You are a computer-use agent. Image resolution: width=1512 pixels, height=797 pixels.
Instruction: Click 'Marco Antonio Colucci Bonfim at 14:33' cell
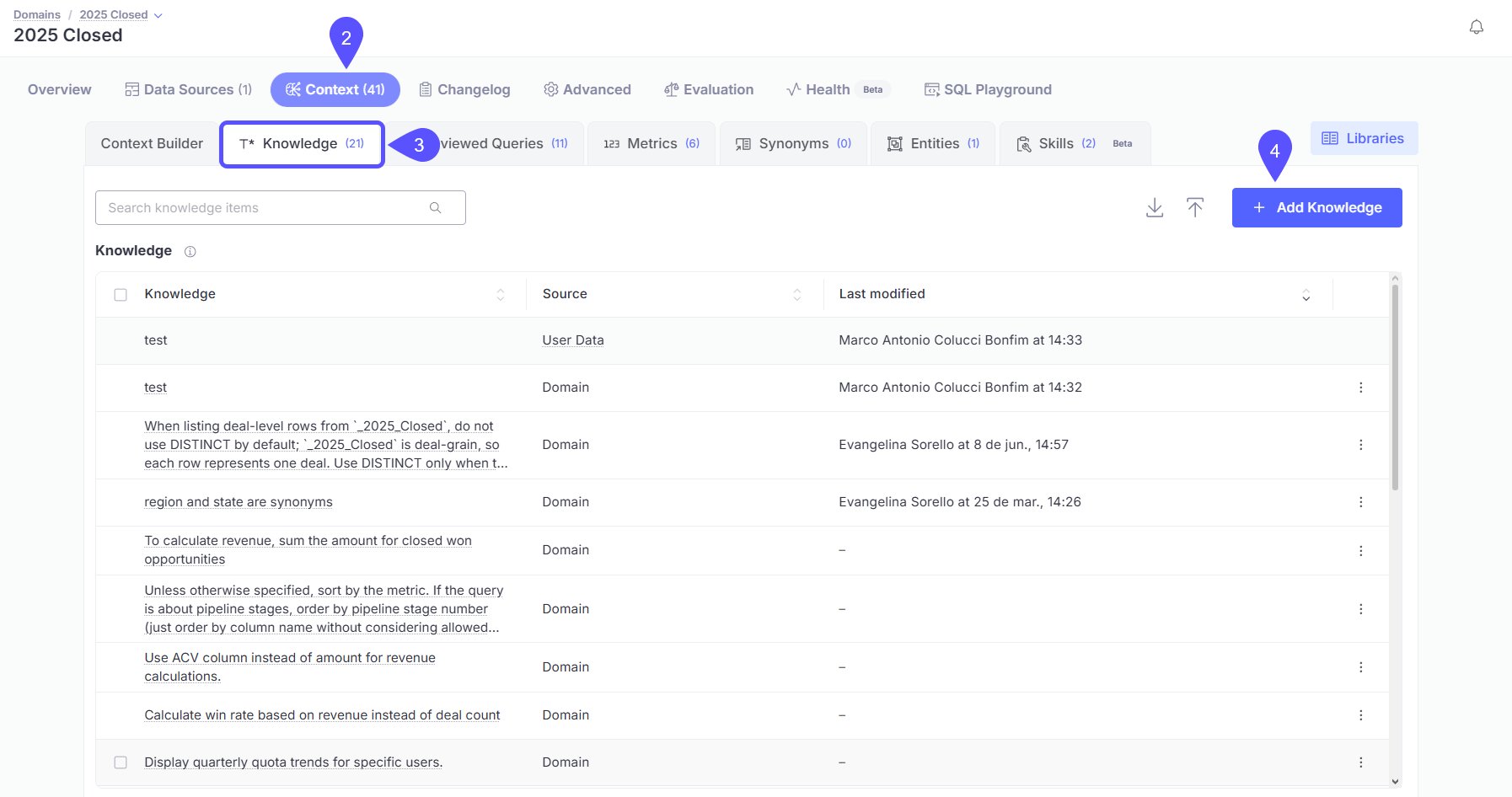click(x=960, y=340)
